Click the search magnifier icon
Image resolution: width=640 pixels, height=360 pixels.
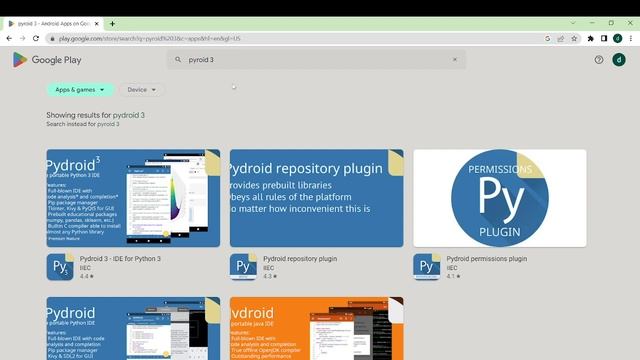(x=178, y=60)
